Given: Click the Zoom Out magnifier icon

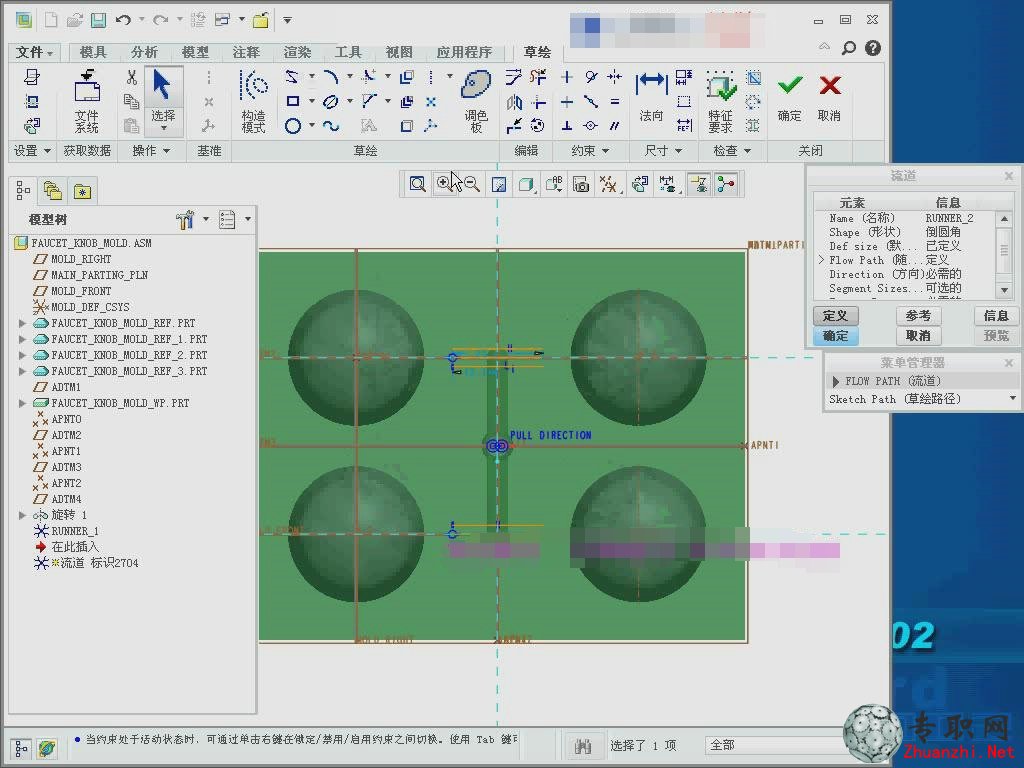Looking at the screenshot, I should [x=472, y=185].
